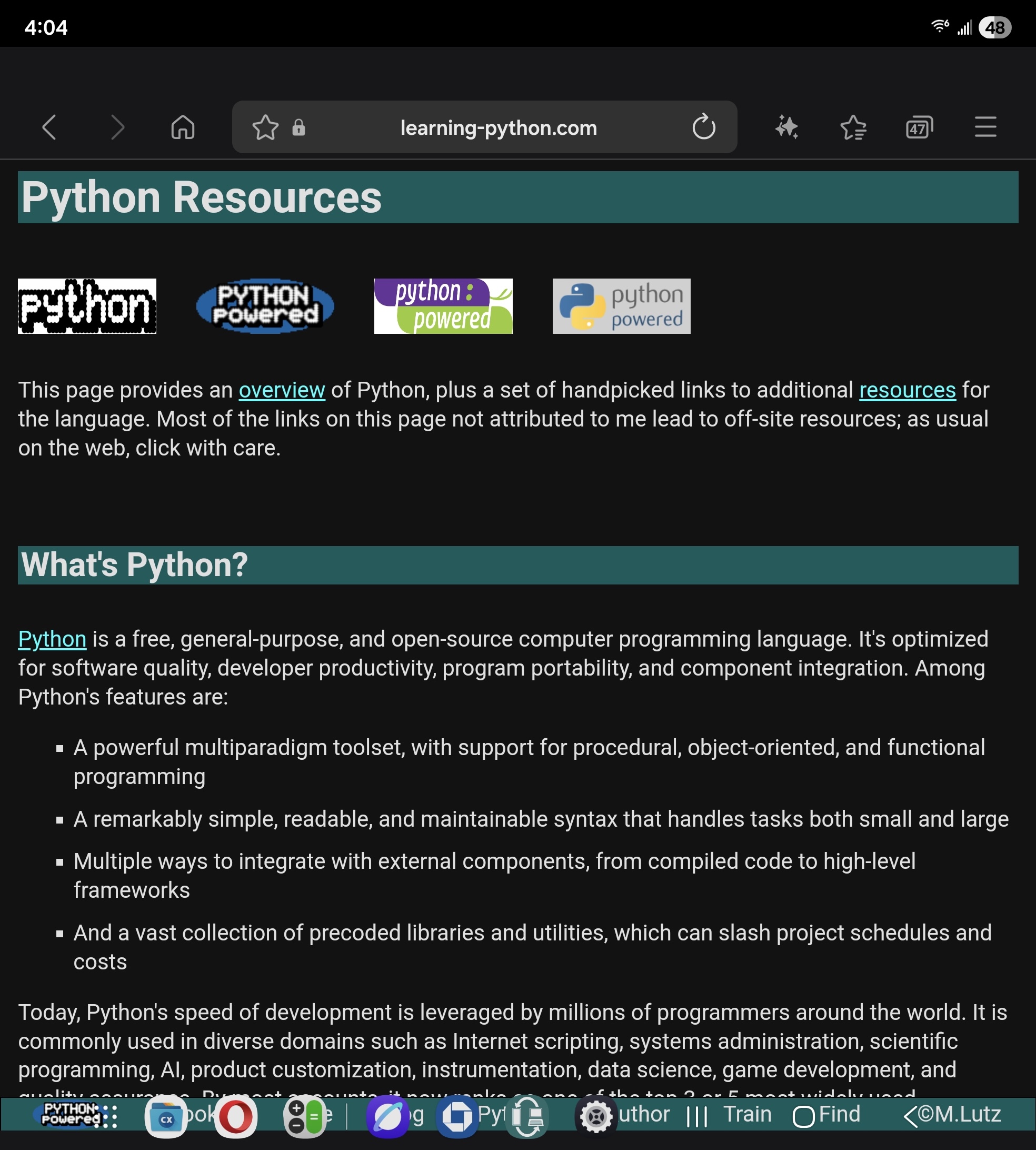Follow the 'resources' link
This screenshot has height=1150, width=1036.
click(907, 391)
